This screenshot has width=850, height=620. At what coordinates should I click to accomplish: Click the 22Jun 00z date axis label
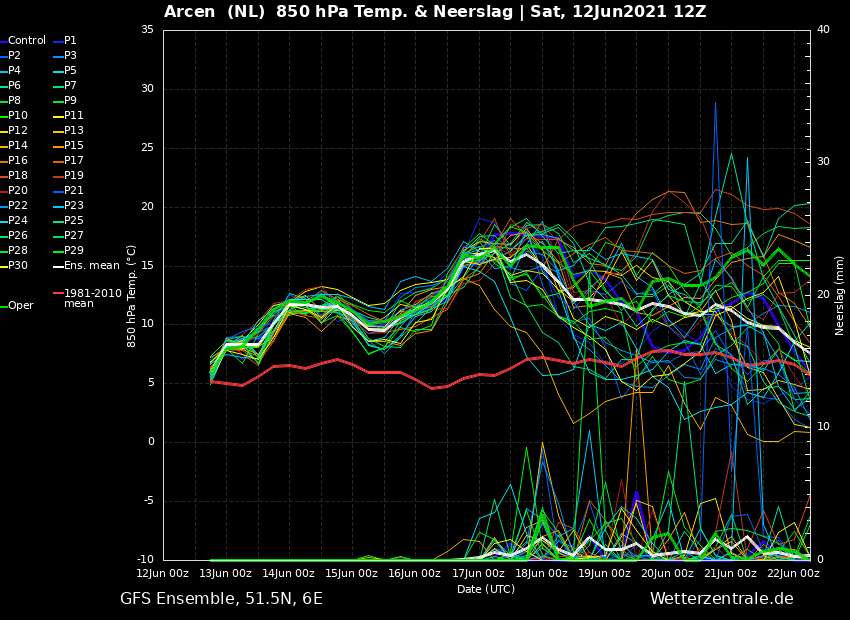[793, 573]
